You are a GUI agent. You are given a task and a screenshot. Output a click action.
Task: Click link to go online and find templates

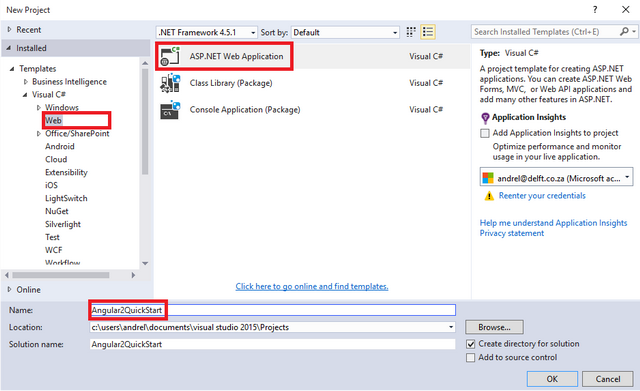tap(312, 287)
